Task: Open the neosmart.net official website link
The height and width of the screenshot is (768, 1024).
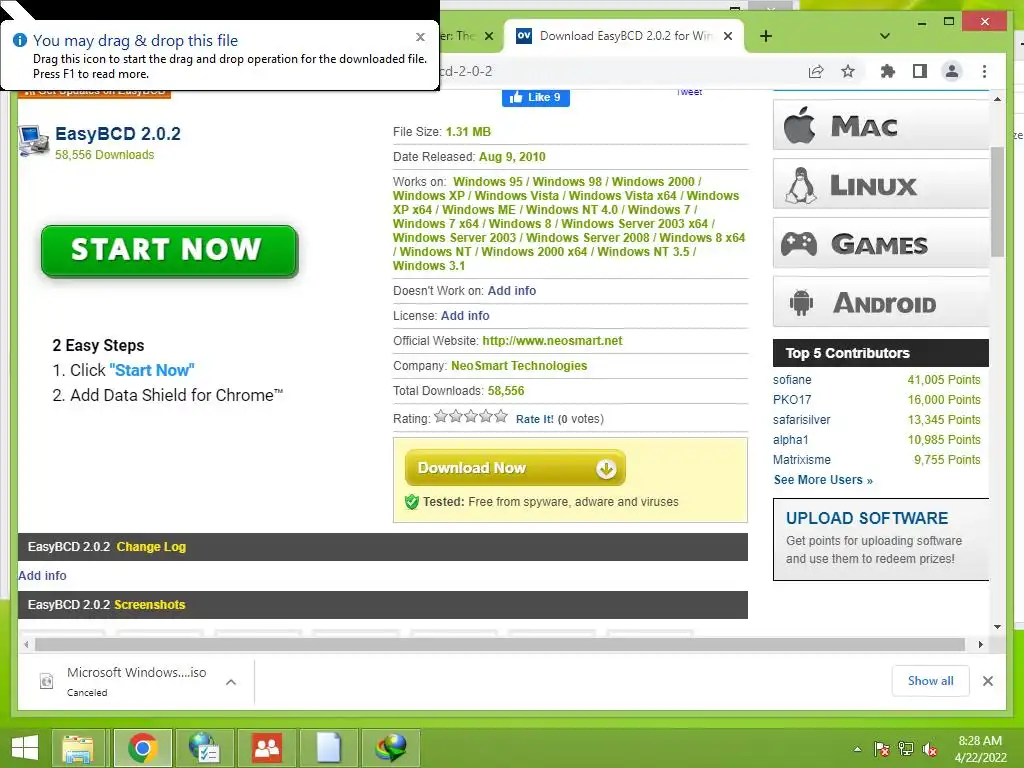Action: [552, 341]
